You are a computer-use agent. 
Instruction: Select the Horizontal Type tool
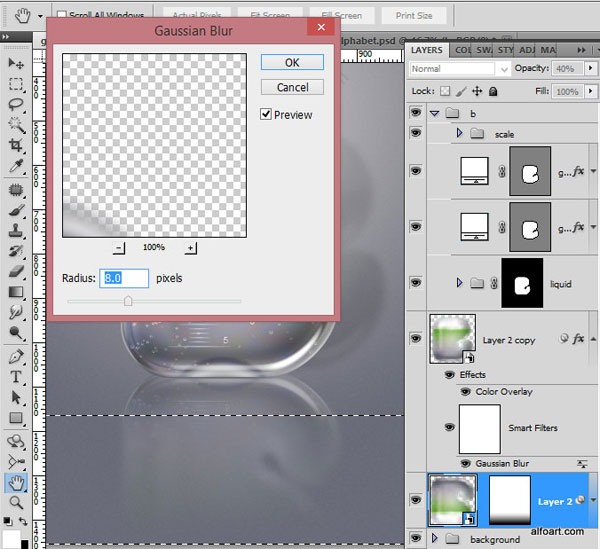(x=16, y=377)
